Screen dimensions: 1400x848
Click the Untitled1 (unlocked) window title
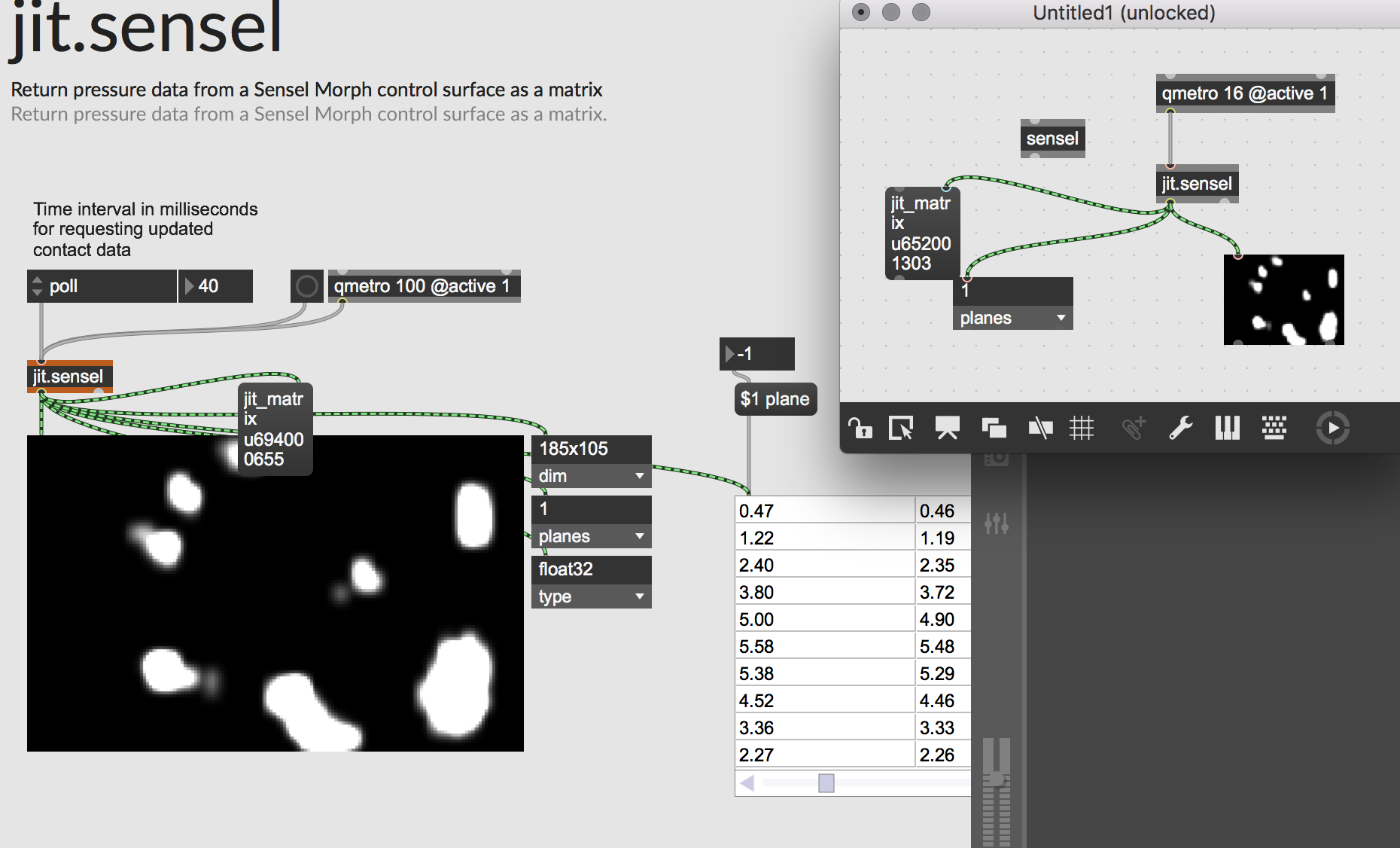point(1124,13)
